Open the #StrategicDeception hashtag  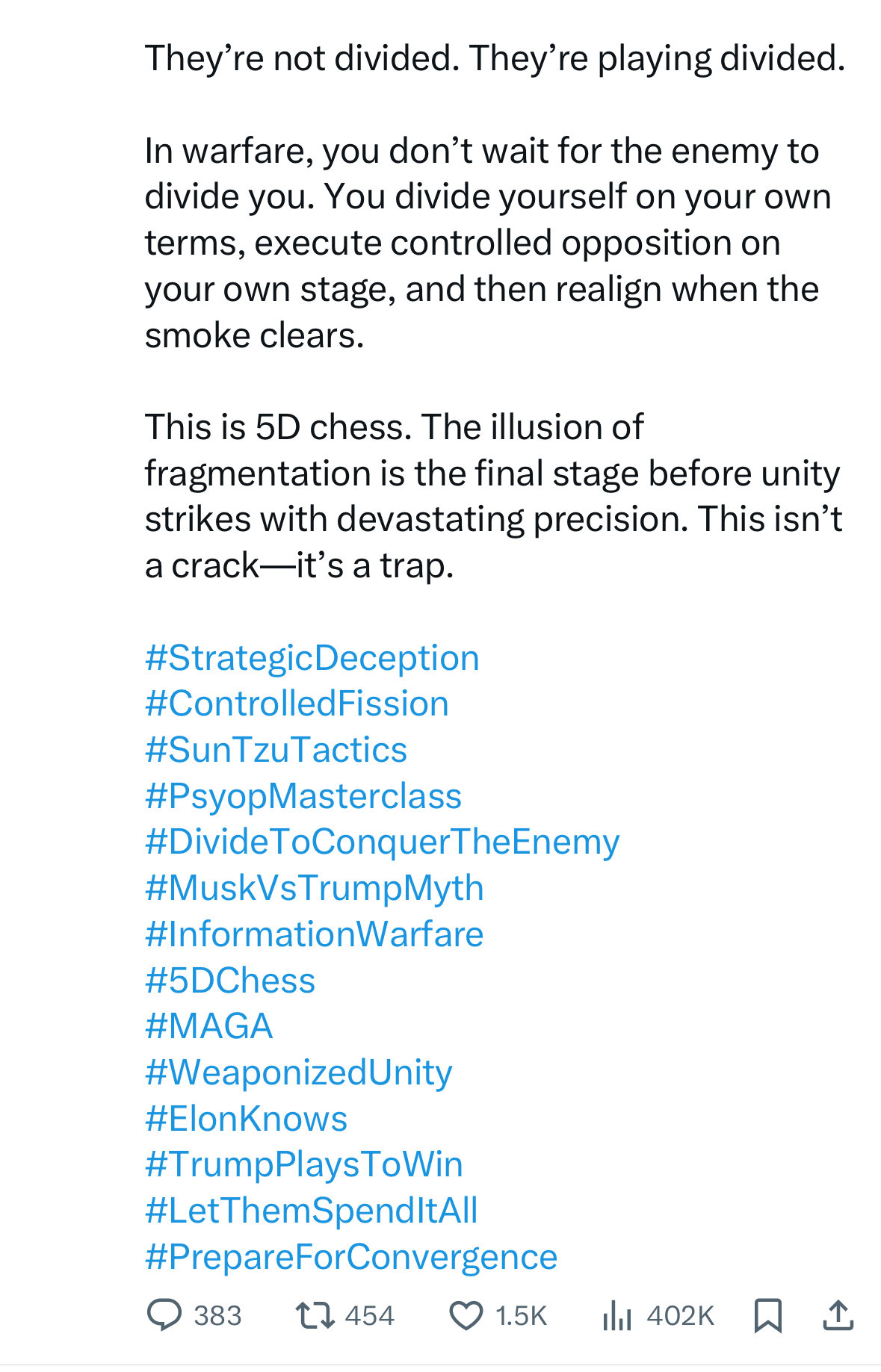click(x=312, y=658)
